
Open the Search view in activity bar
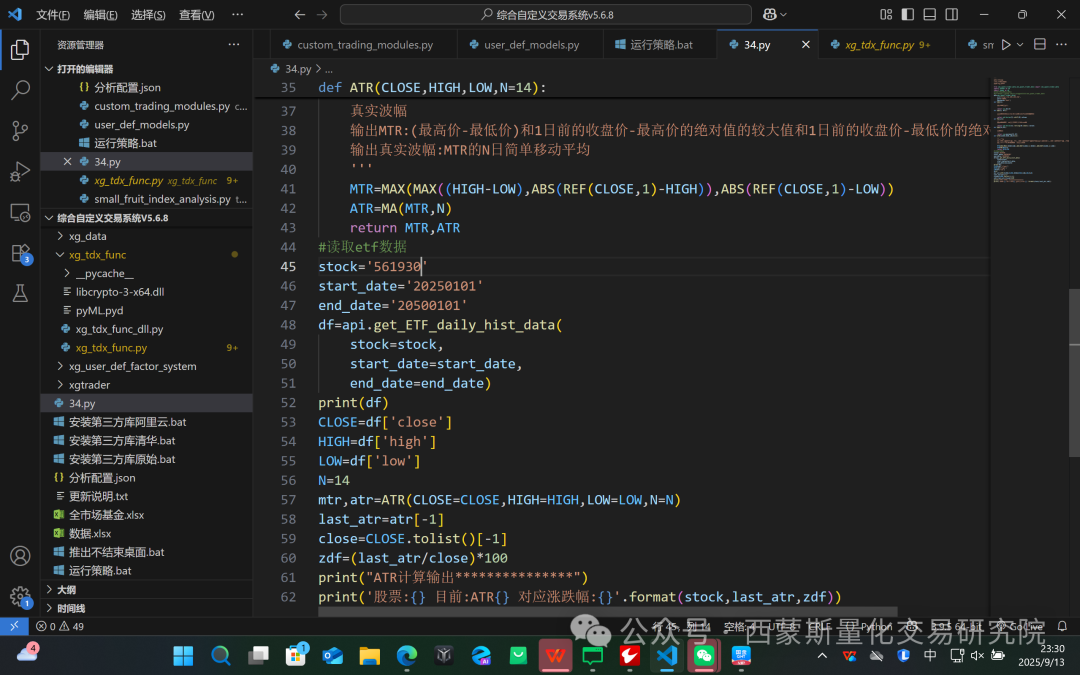click(x=20, y=90)
